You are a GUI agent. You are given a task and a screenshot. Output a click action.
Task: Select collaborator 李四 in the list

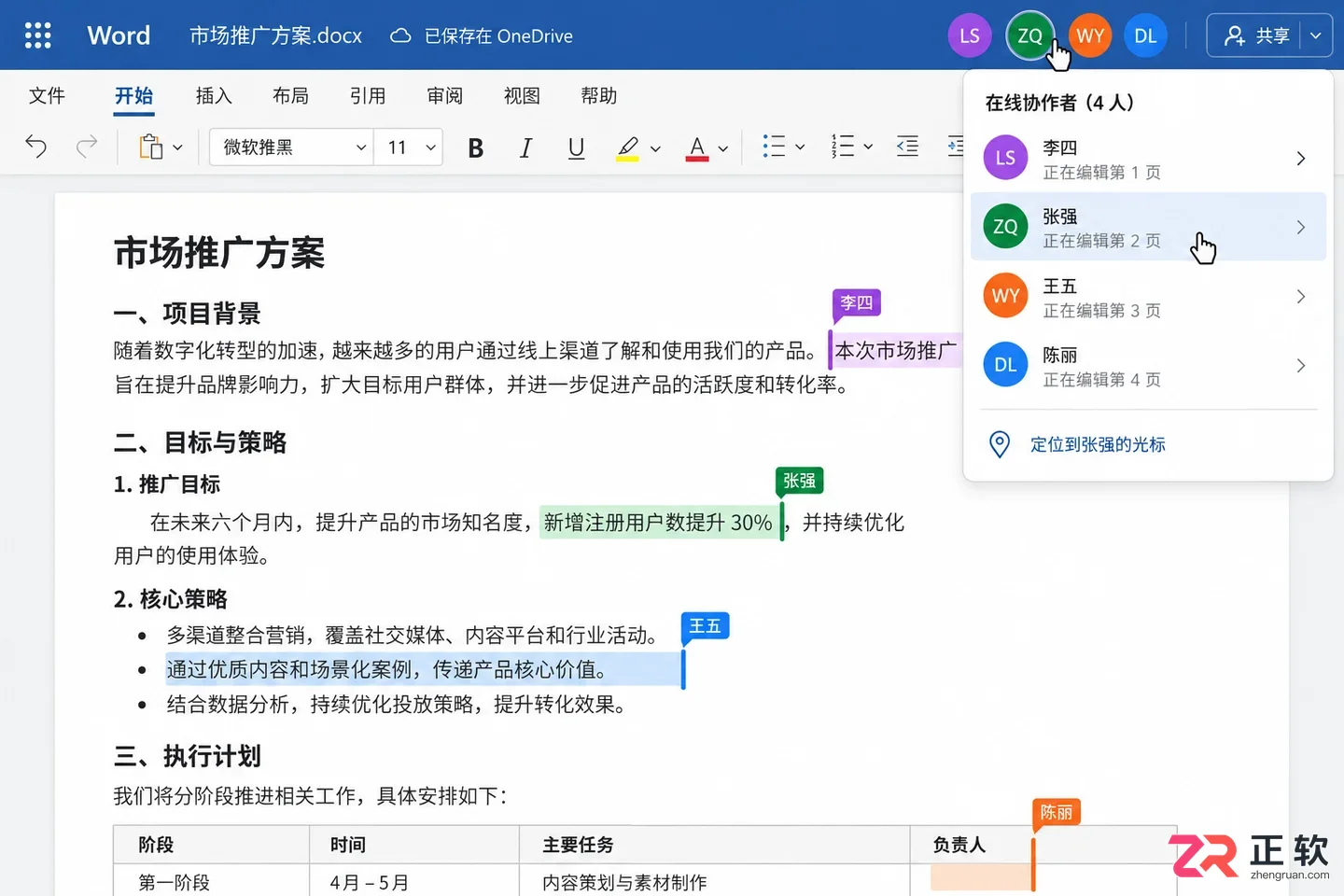1148,159
